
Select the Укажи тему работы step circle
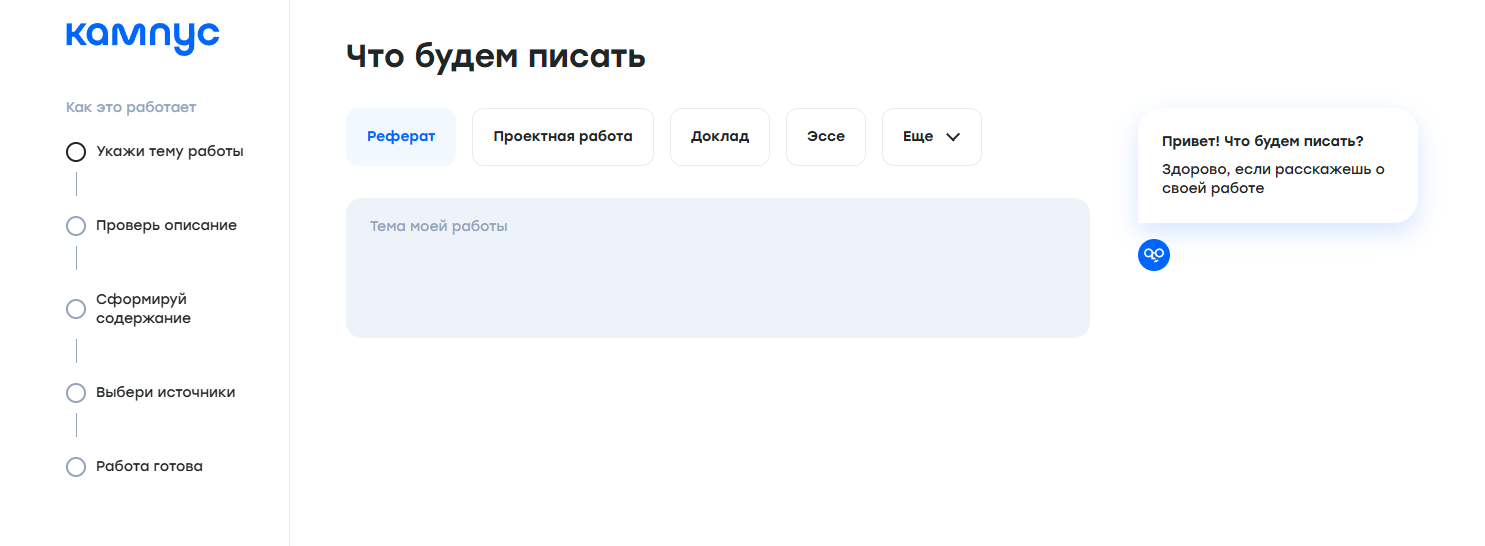[x=76, y=152]
